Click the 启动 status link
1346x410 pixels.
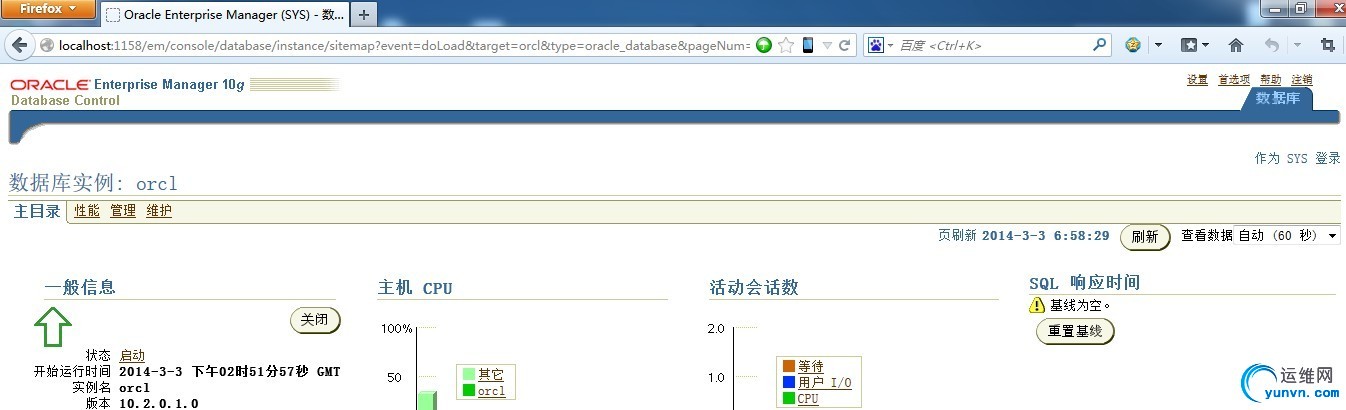click(x=132, y=355)
